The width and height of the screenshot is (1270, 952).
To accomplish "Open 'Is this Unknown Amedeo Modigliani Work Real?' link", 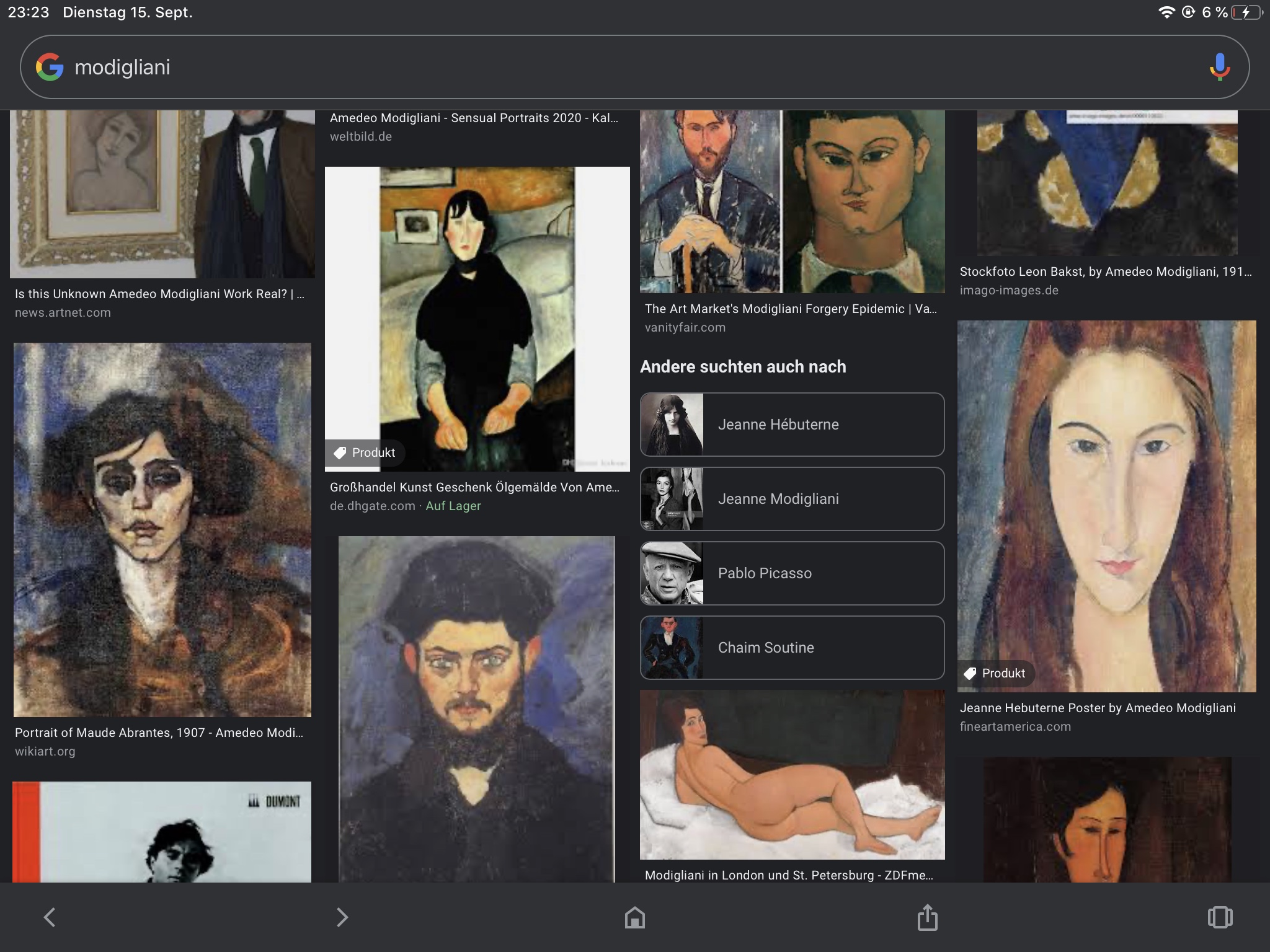I will (159, 294).
